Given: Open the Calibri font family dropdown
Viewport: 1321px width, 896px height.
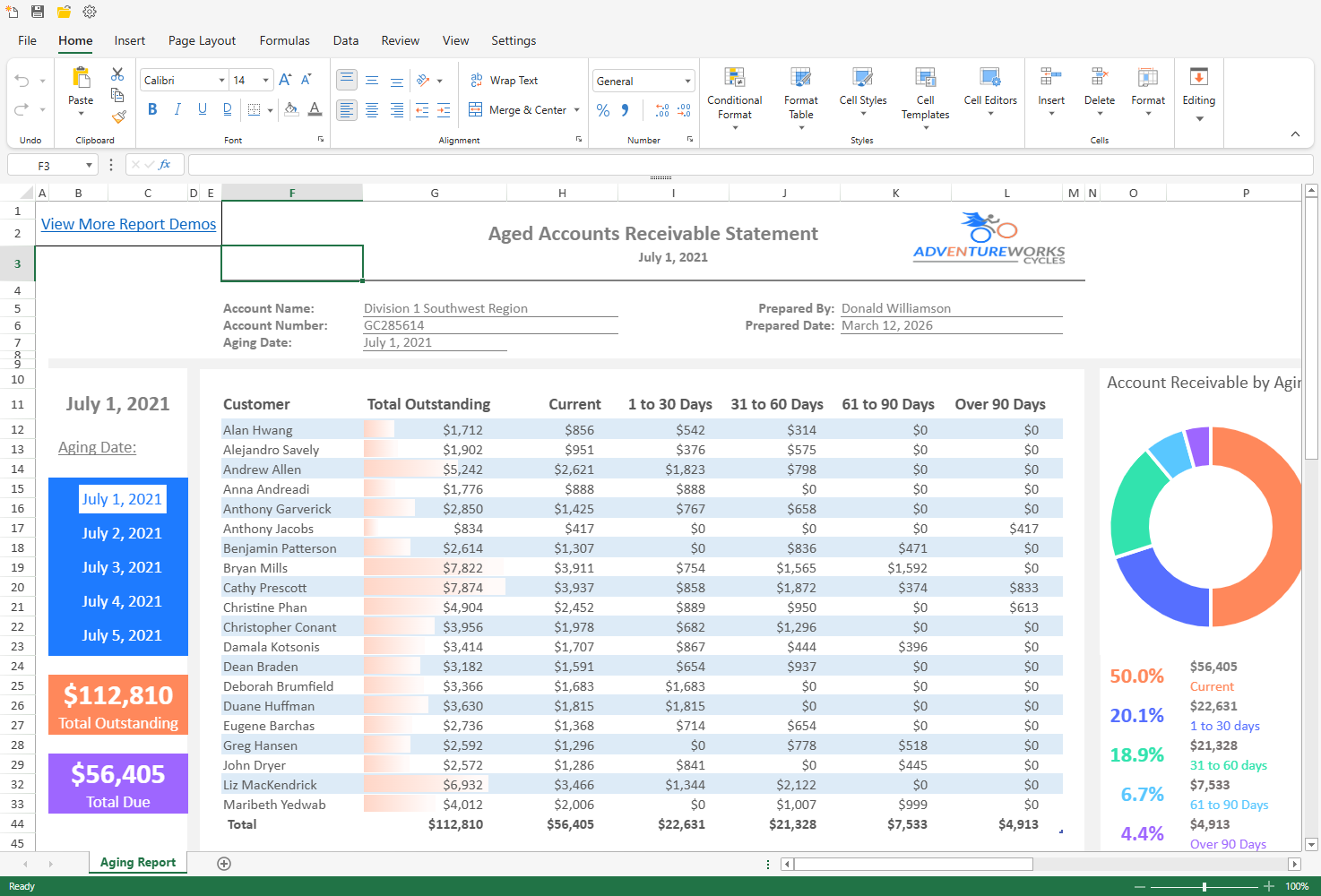Looking at the screenshot, I should coord(221,81).
